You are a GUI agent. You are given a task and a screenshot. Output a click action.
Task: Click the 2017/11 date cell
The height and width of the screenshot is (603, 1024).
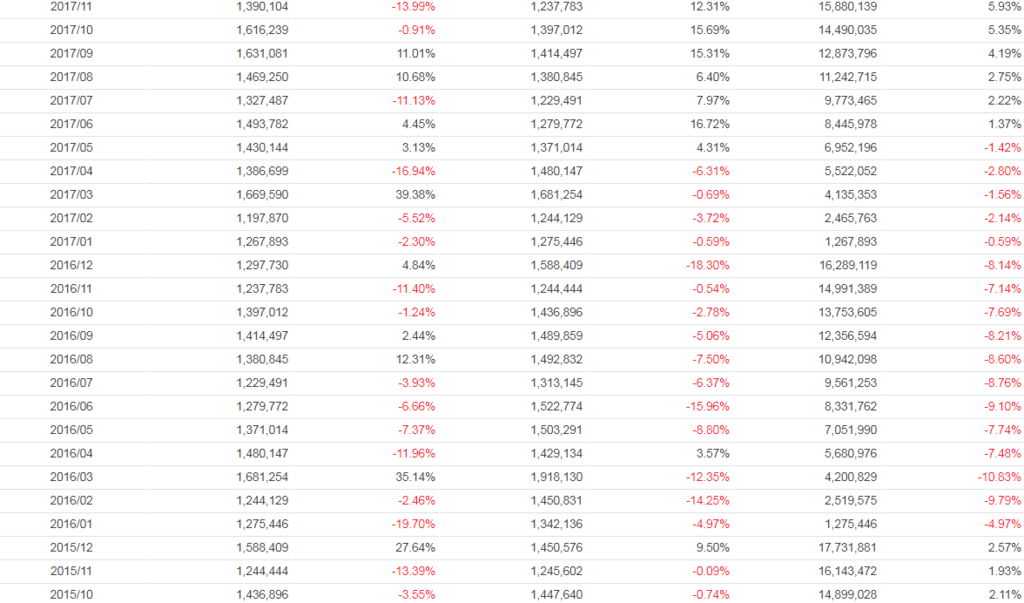click(x=69, y=6)
